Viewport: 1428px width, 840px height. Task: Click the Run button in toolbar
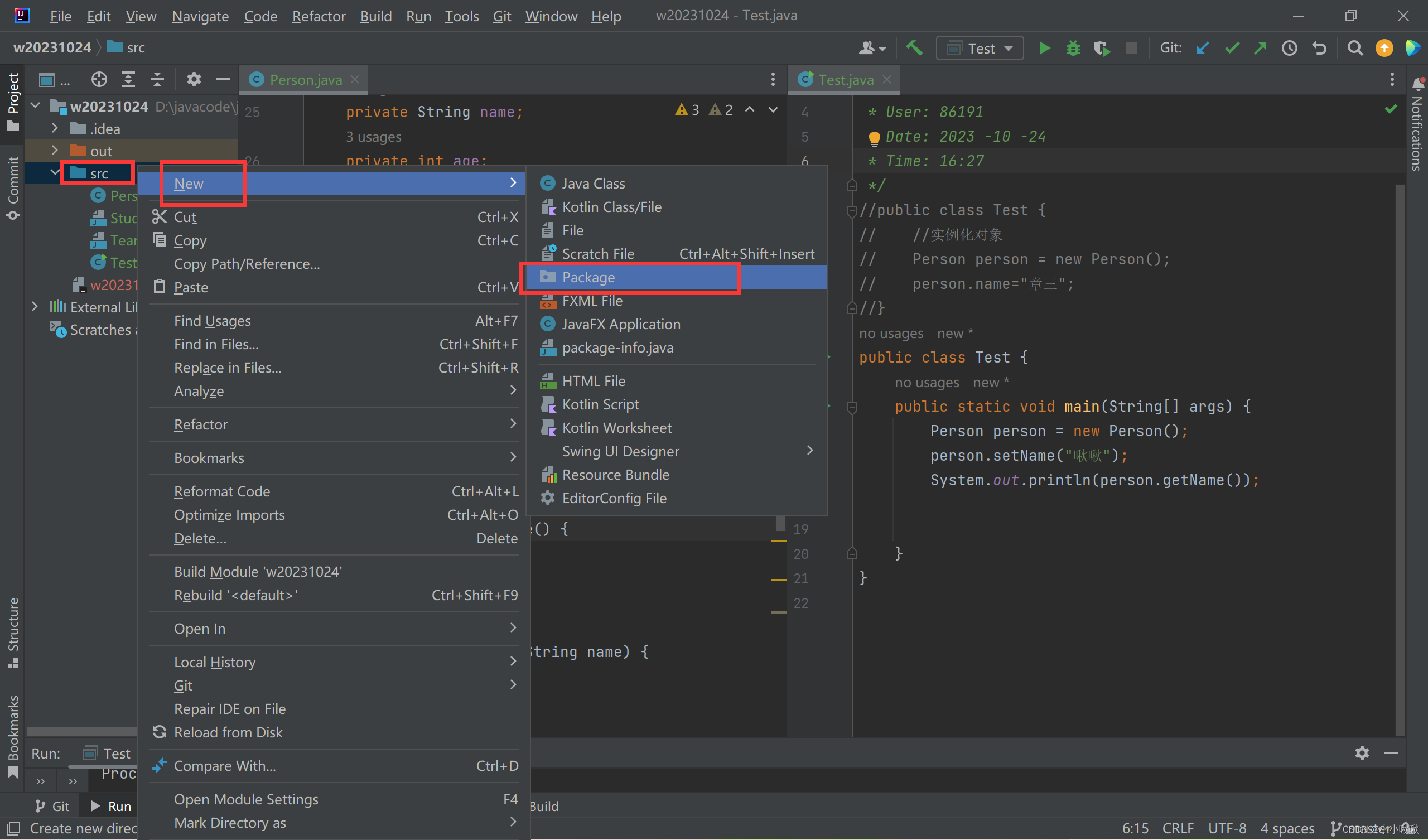click(x=1043, y=47)
